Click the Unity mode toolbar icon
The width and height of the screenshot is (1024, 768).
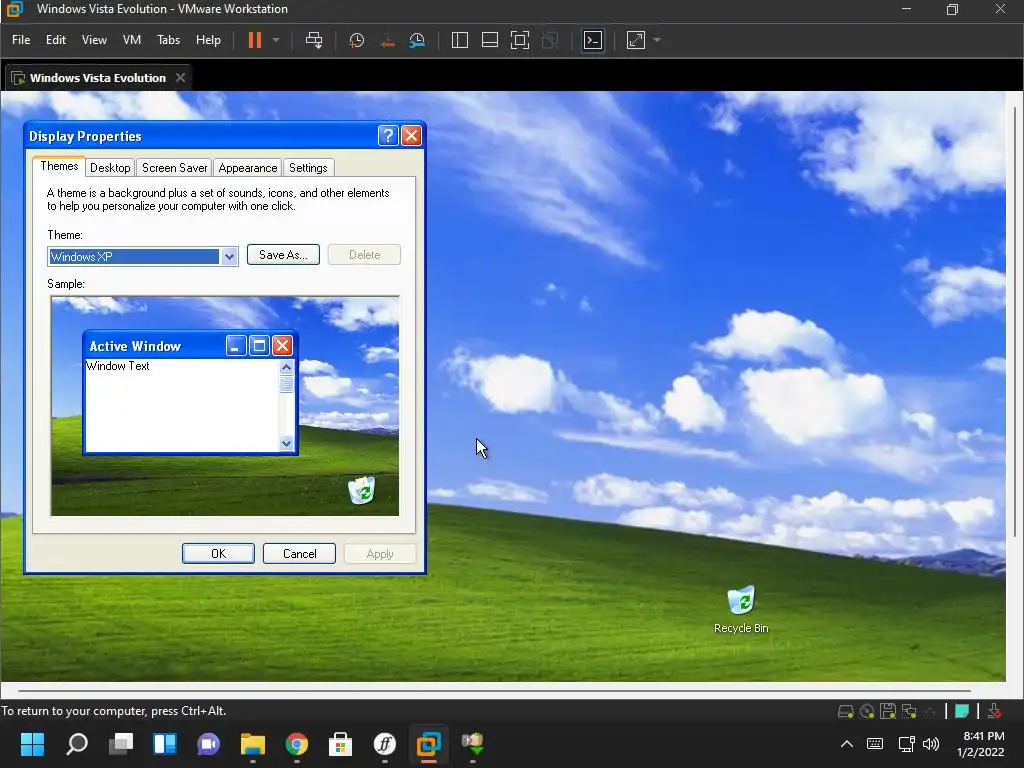(551, 40)
